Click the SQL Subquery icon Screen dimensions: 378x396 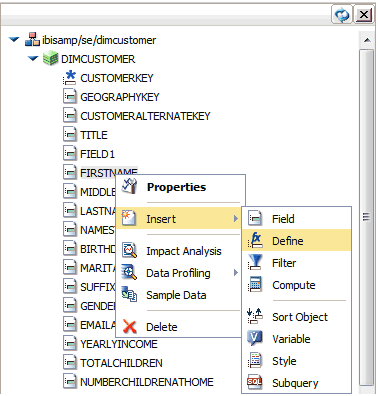coord(255,382)
